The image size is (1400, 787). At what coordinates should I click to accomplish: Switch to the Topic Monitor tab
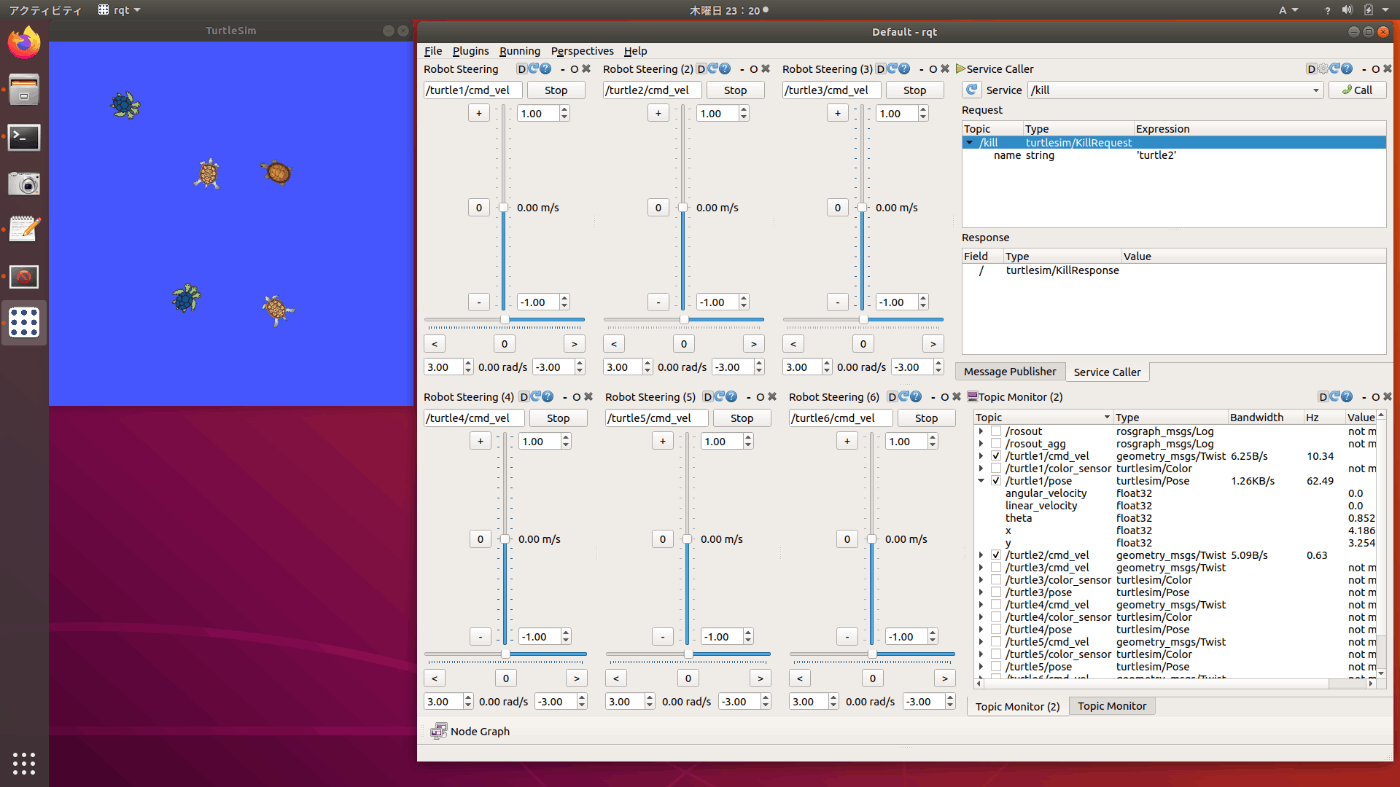(1112, 706)
